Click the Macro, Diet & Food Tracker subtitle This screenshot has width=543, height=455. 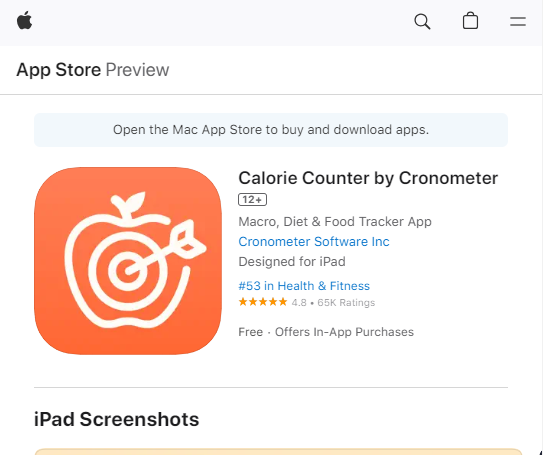[x=335, y=222]
